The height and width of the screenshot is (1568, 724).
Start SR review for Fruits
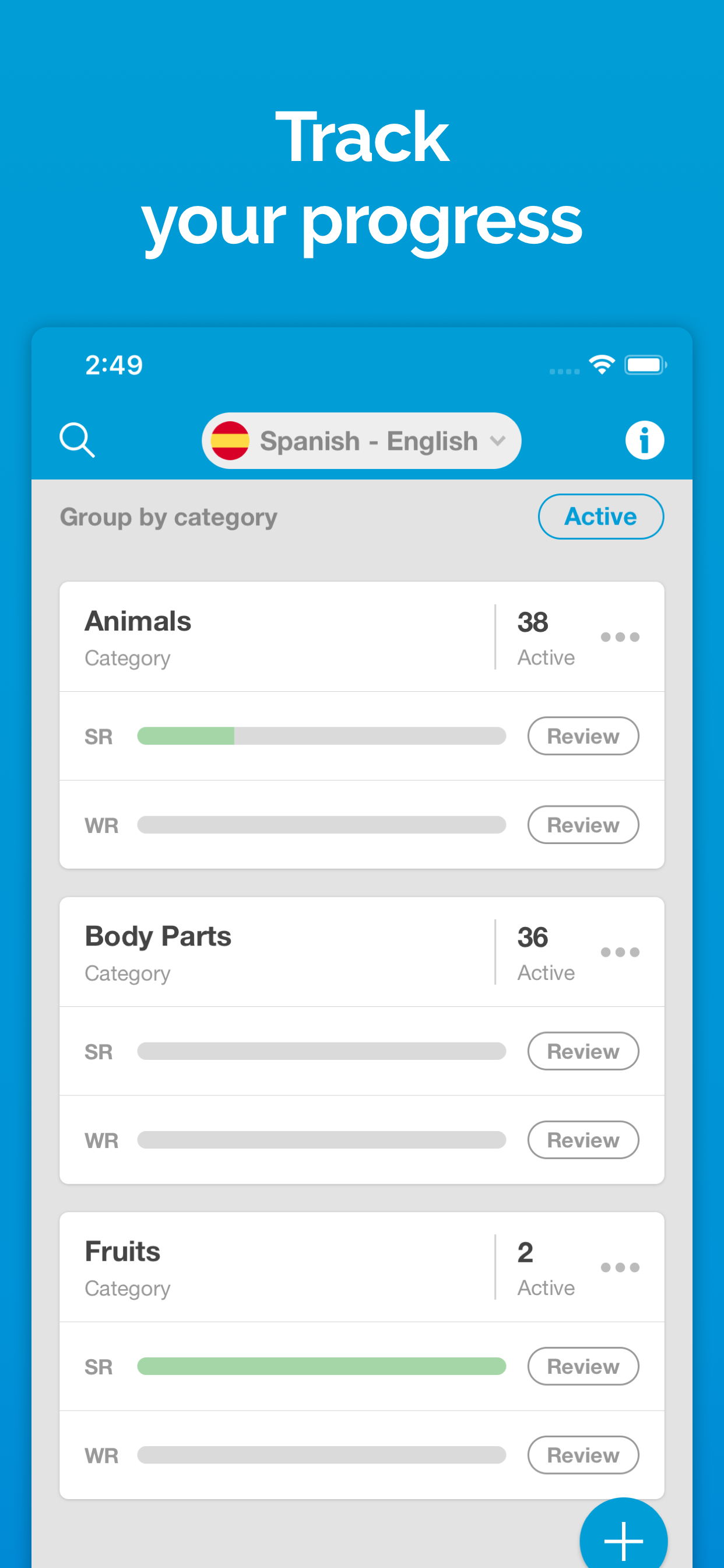click(582, 1367)
